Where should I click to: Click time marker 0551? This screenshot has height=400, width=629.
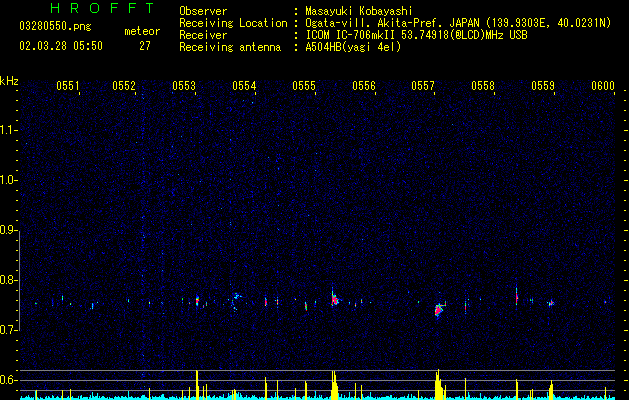[x=67, y=86]
